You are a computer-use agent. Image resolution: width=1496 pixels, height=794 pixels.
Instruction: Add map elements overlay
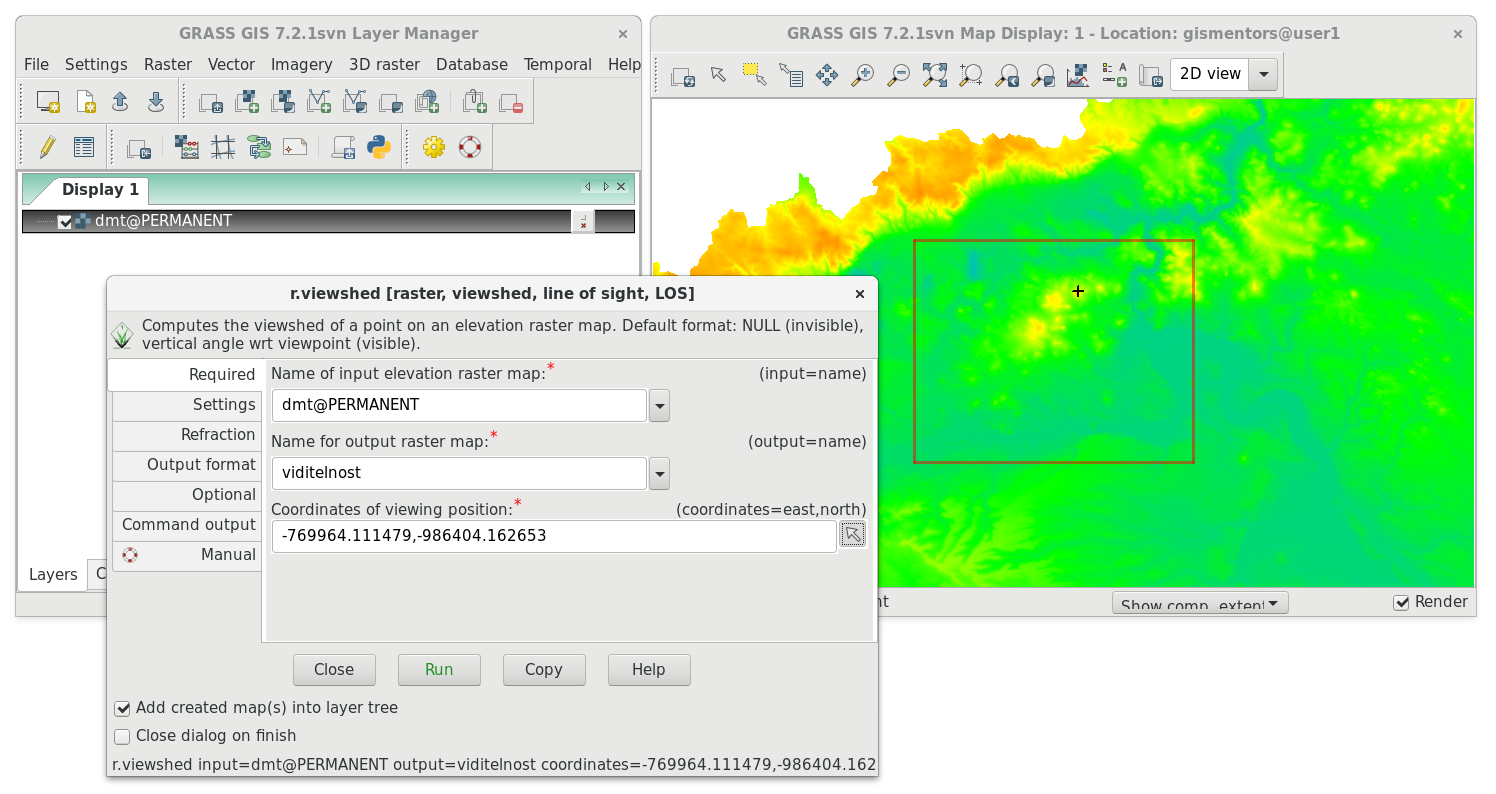[x=1114, y=75]
